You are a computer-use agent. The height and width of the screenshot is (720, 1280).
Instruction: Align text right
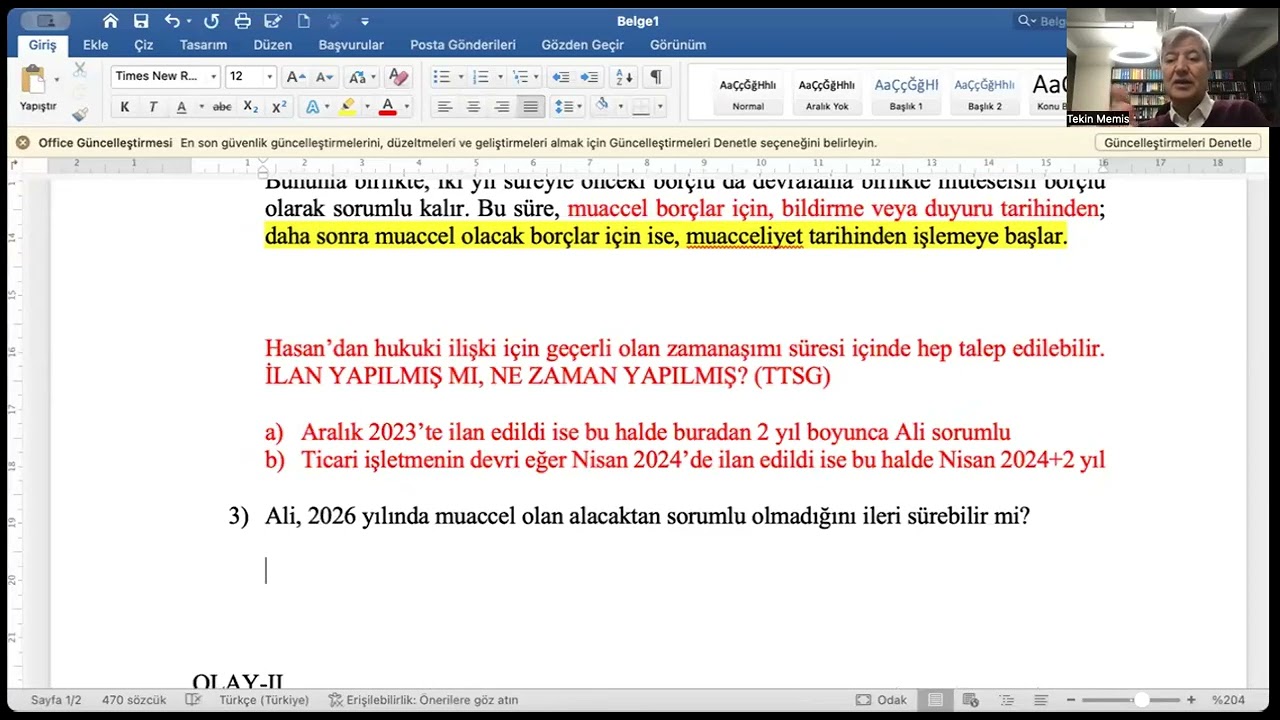[502, 107]
